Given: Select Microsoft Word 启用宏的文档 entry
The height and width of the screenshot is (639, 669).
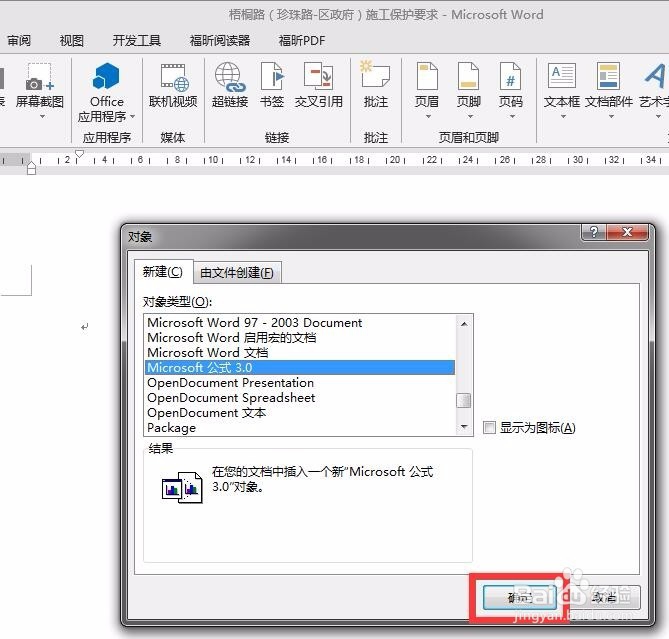Looking at the screenshot, I should coord(300,337).
